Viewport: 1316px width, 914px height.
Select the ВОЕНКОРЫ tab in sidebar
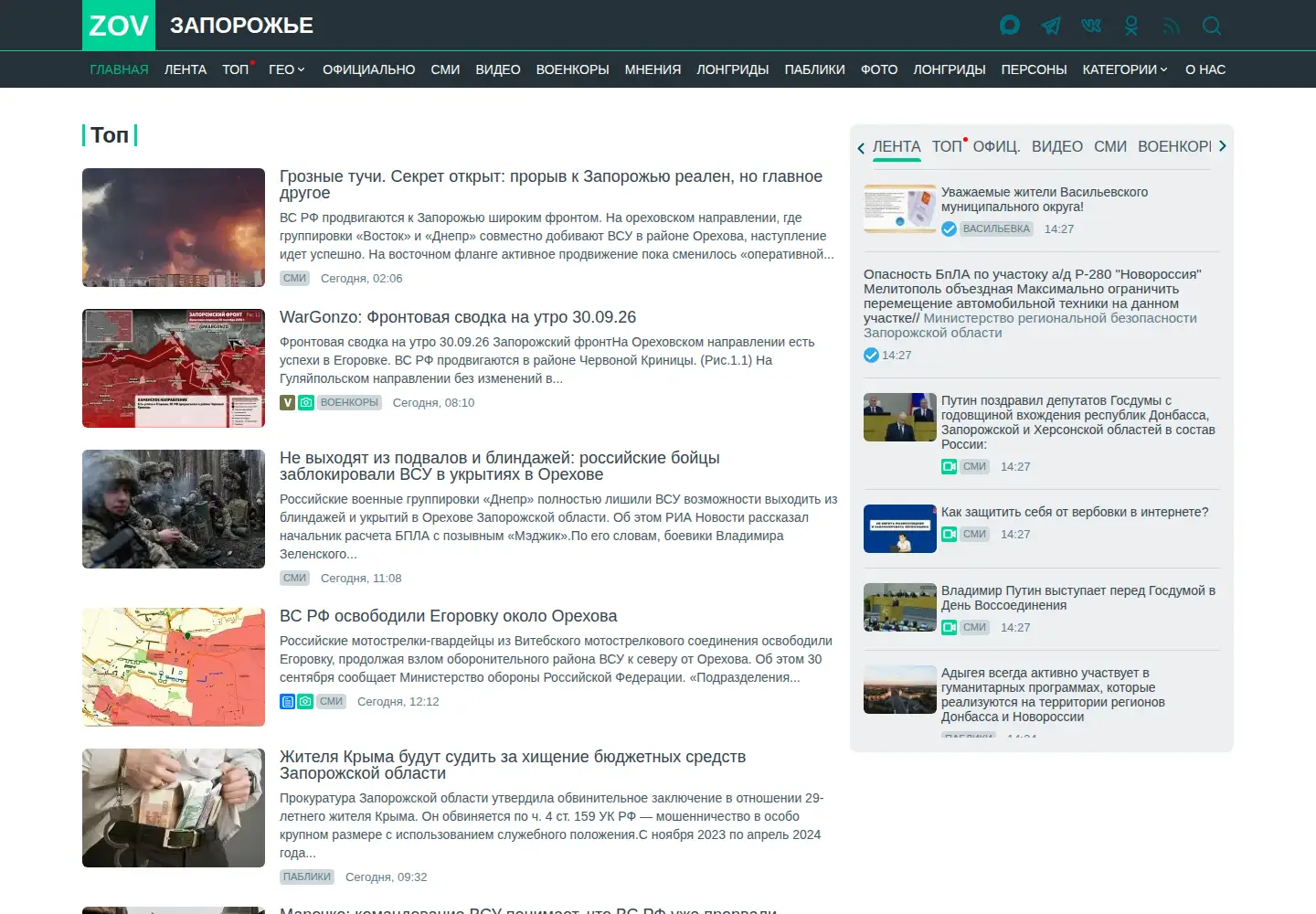(1174, 146)
